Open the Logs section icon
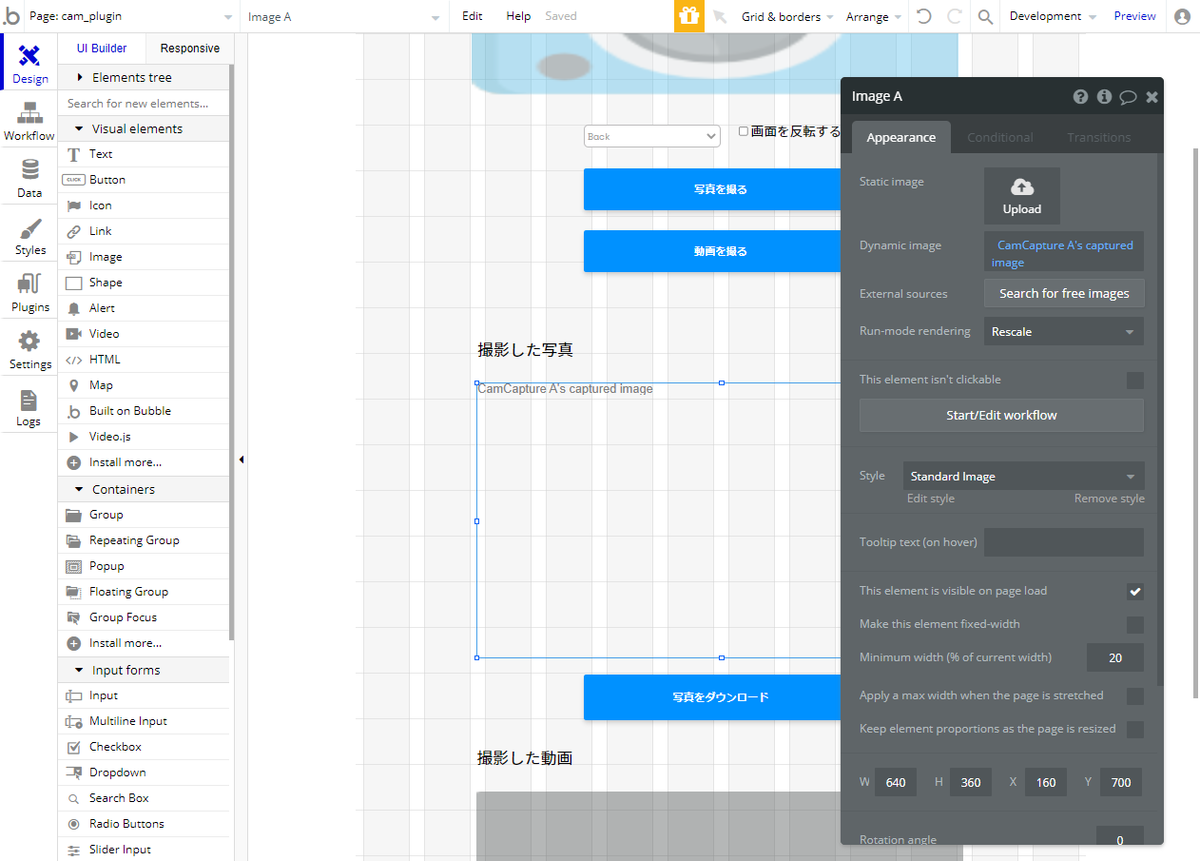Image resolution: width=1200 pixels, height=861 pixels. (29, 407)
